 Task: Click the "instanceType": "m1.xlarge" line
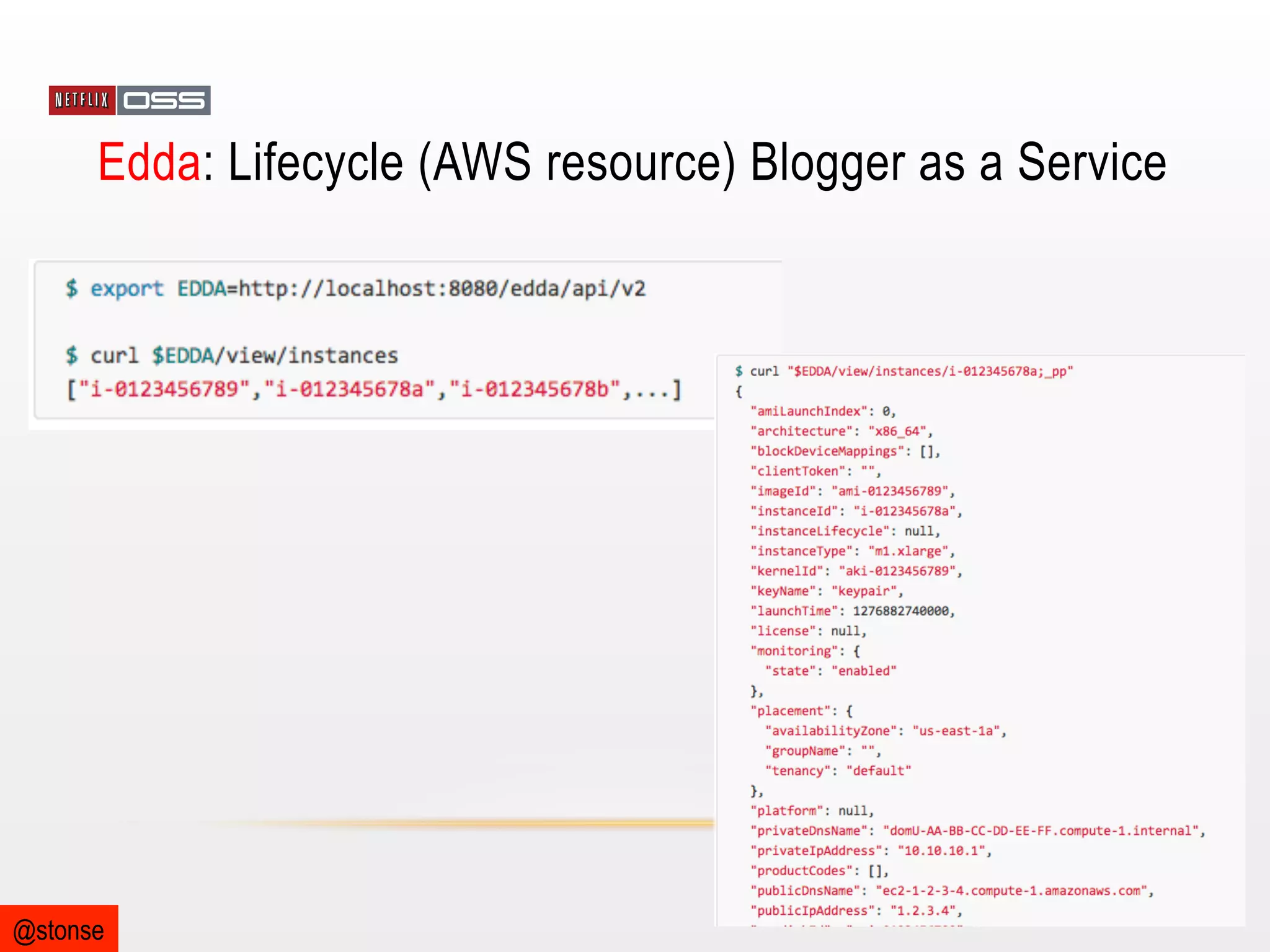[853, 551]
